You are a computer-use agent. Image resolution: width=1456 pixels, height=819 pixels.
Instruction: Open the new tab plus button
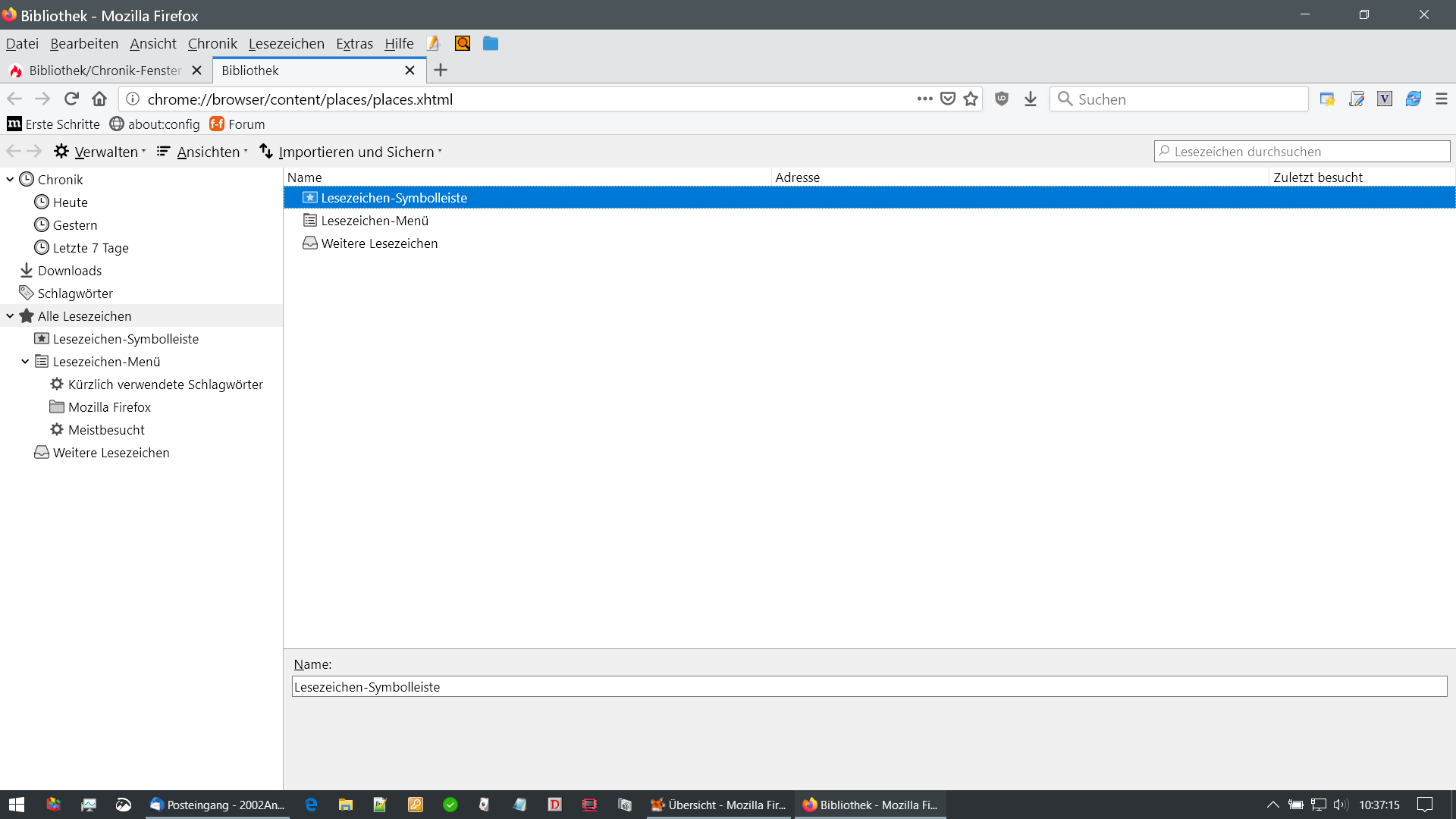tap(441, 71)
